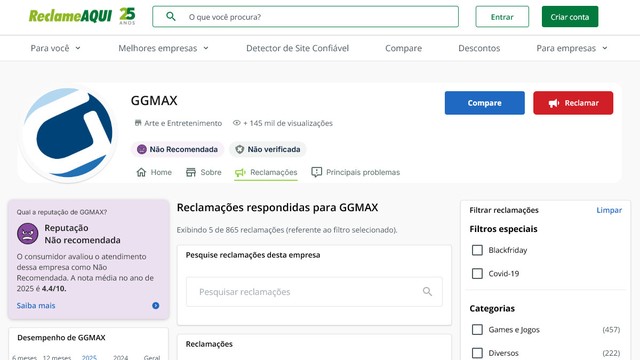Click the + 145 mil de visualizações text
This screenshot has width=640, height=360.
click(x=288, y=123)
